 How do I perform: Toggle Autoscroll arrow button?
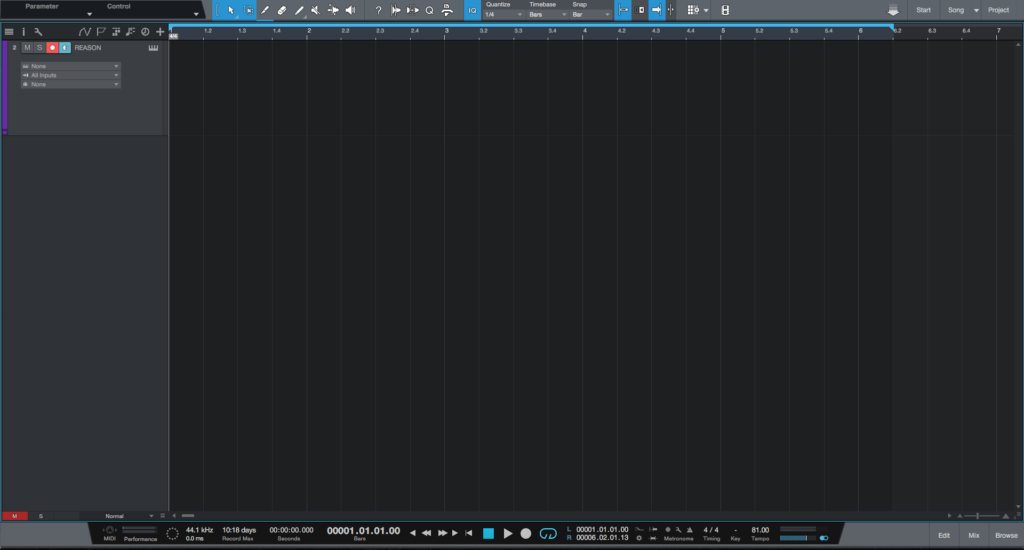pyautogui.click(x=656, y=10)
